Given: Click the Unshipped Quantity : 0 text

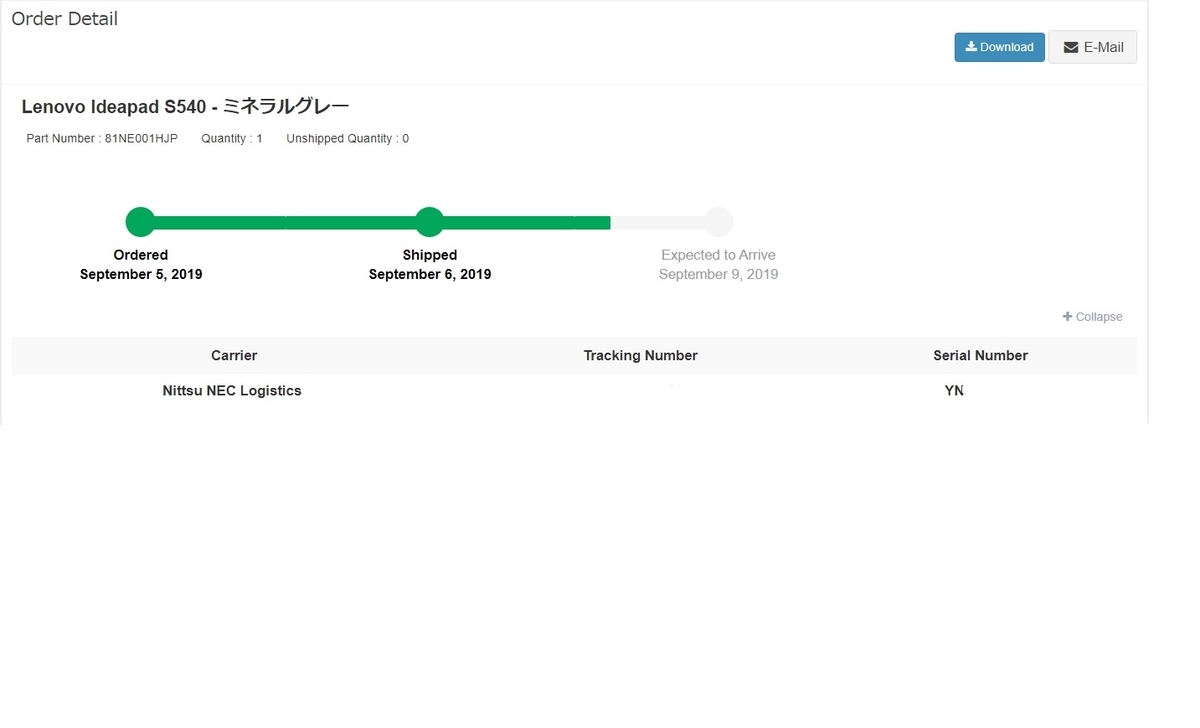Looking at the screenshot, I should [x=347, y=139].
